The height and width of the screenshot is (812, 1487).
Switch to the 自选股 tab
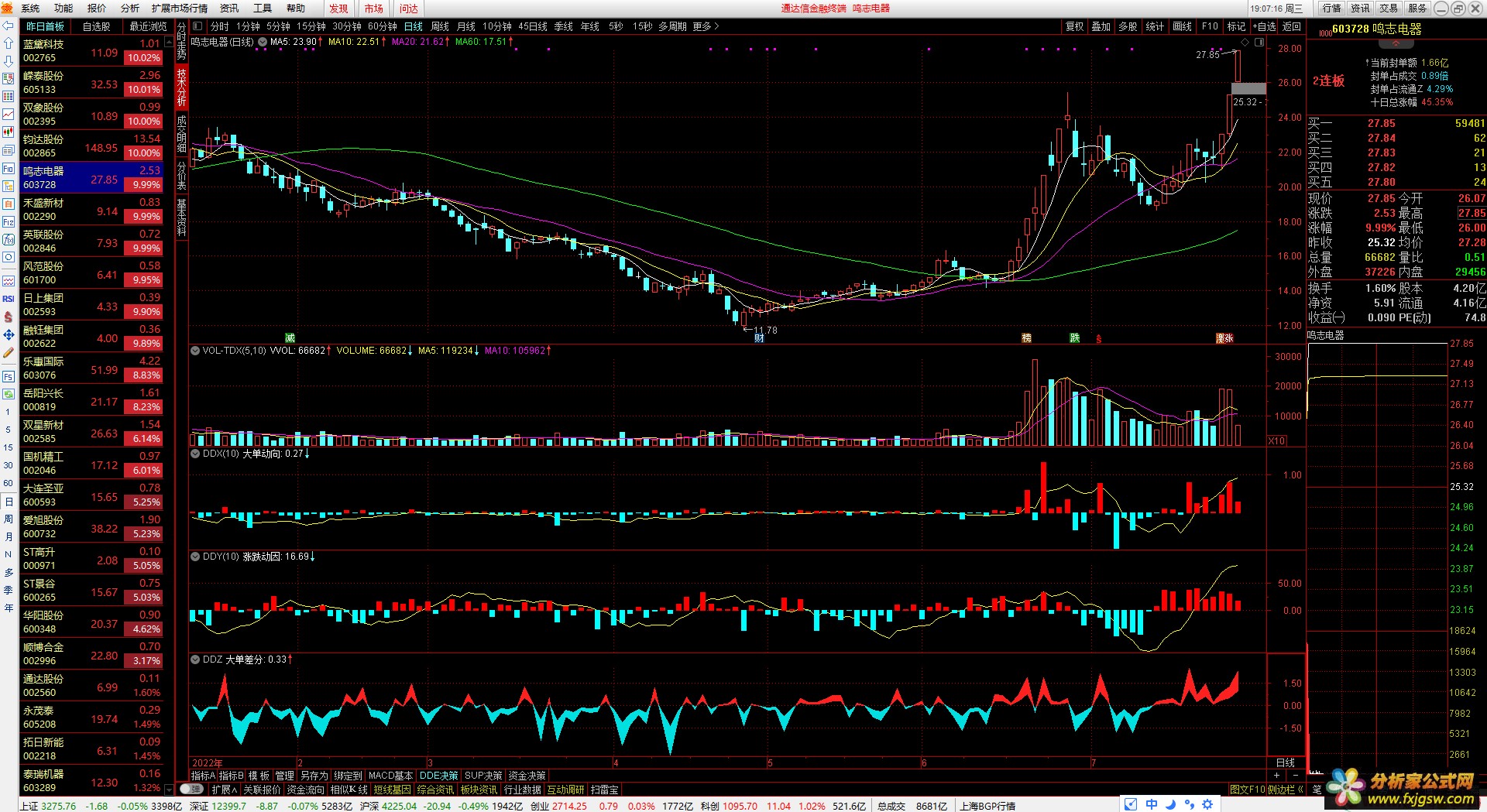pyautogui.click(x=97, y=26)
